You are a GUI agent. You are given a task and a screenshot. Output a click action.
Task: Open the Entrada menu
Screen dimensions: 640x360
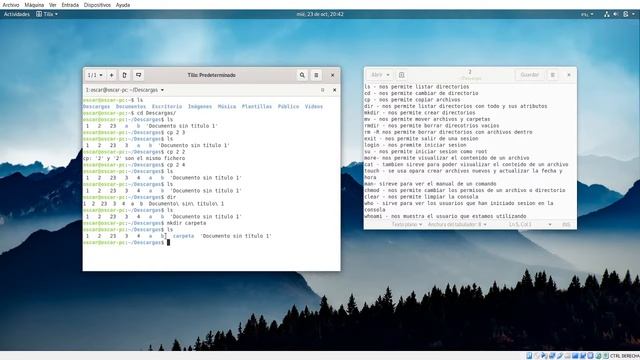pos(70,5)
